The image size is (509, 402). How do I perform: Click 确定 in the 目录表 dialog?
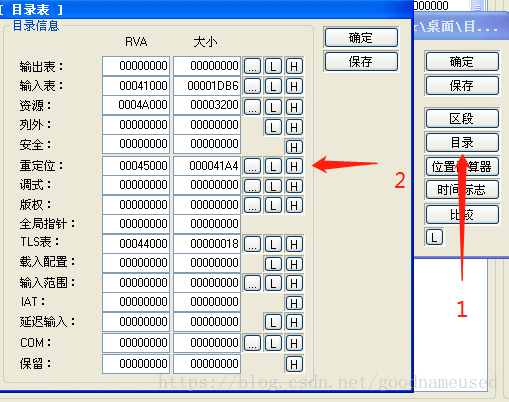pyautogui.click(x=361, y=37)
